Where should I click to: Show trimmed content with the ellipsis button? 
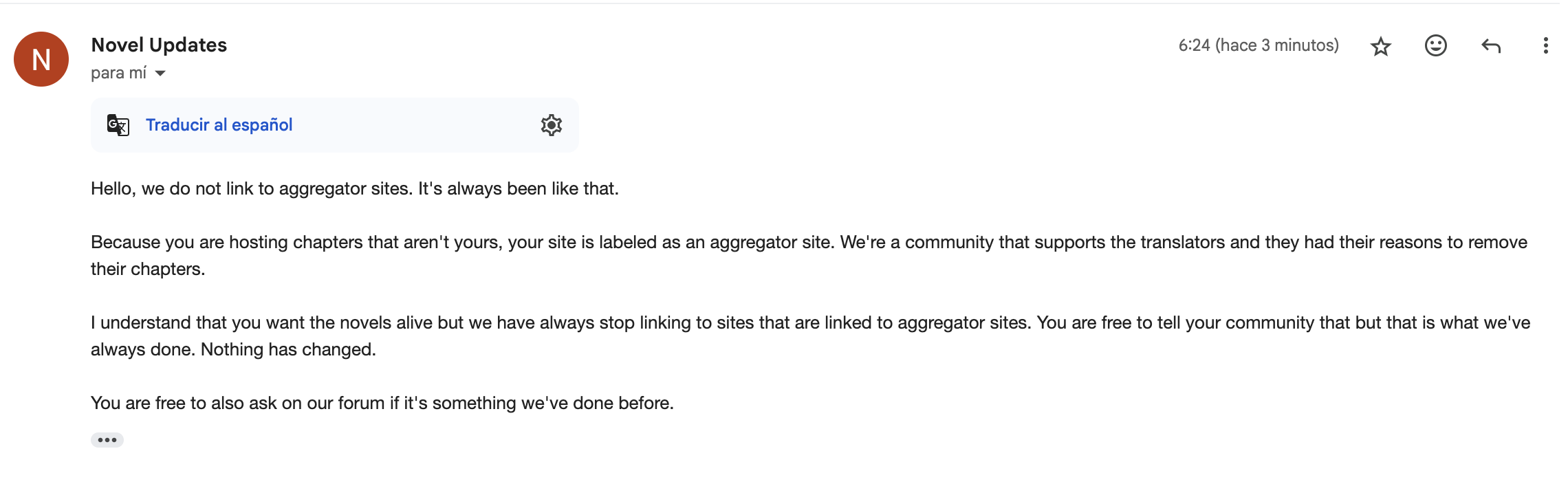107,440
